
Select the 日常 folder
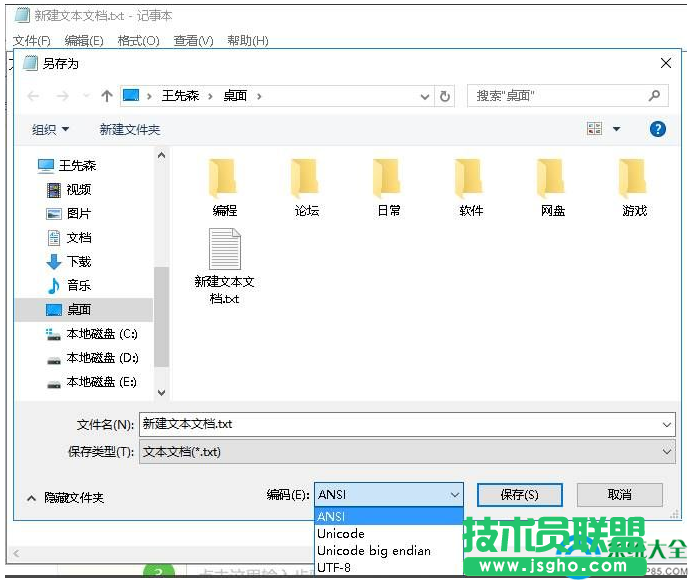(389, 188)
